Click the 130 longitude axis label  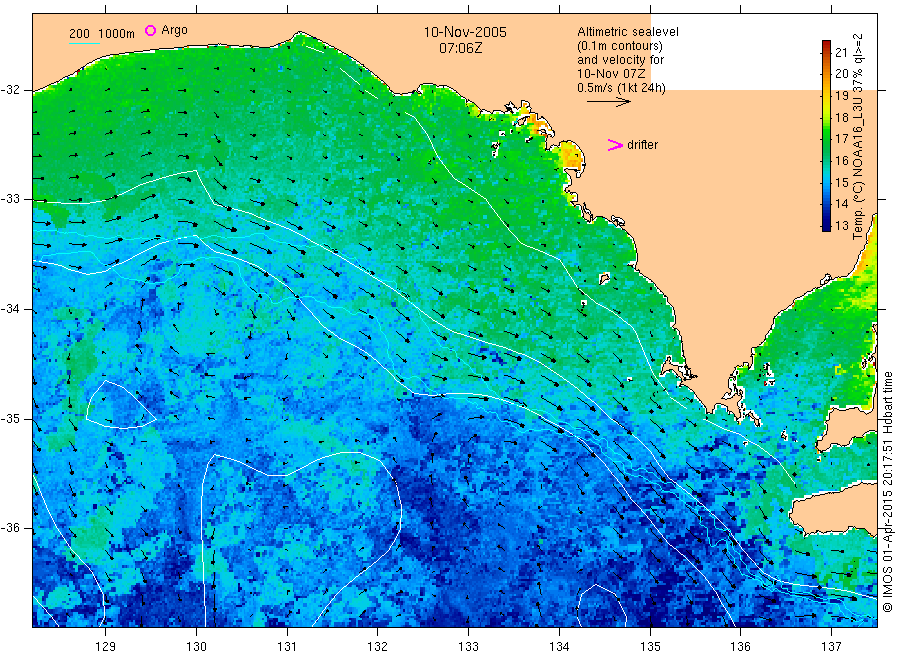click(x=196, y=647)
